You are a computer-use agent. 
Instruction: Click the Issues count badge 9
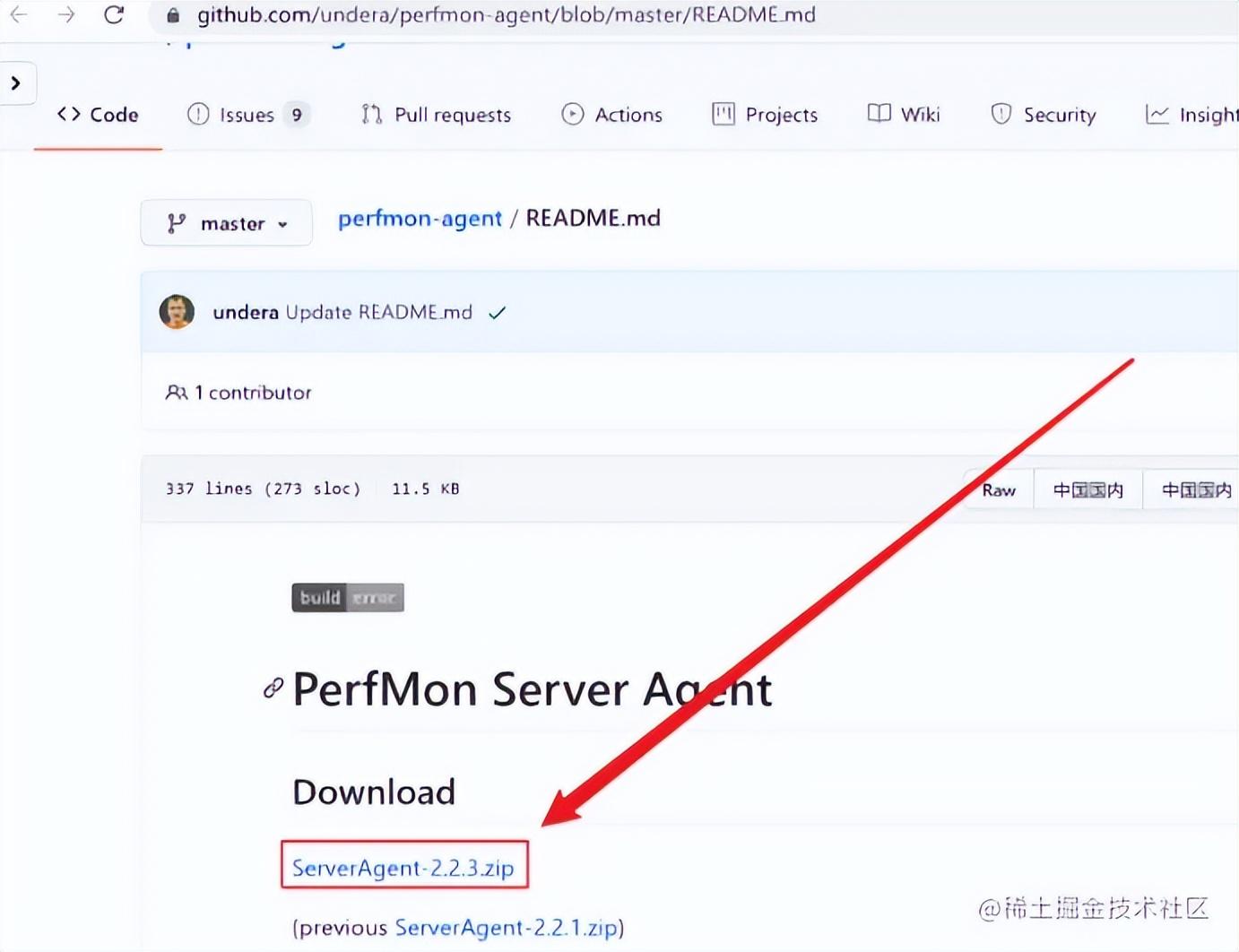(297, 115)
